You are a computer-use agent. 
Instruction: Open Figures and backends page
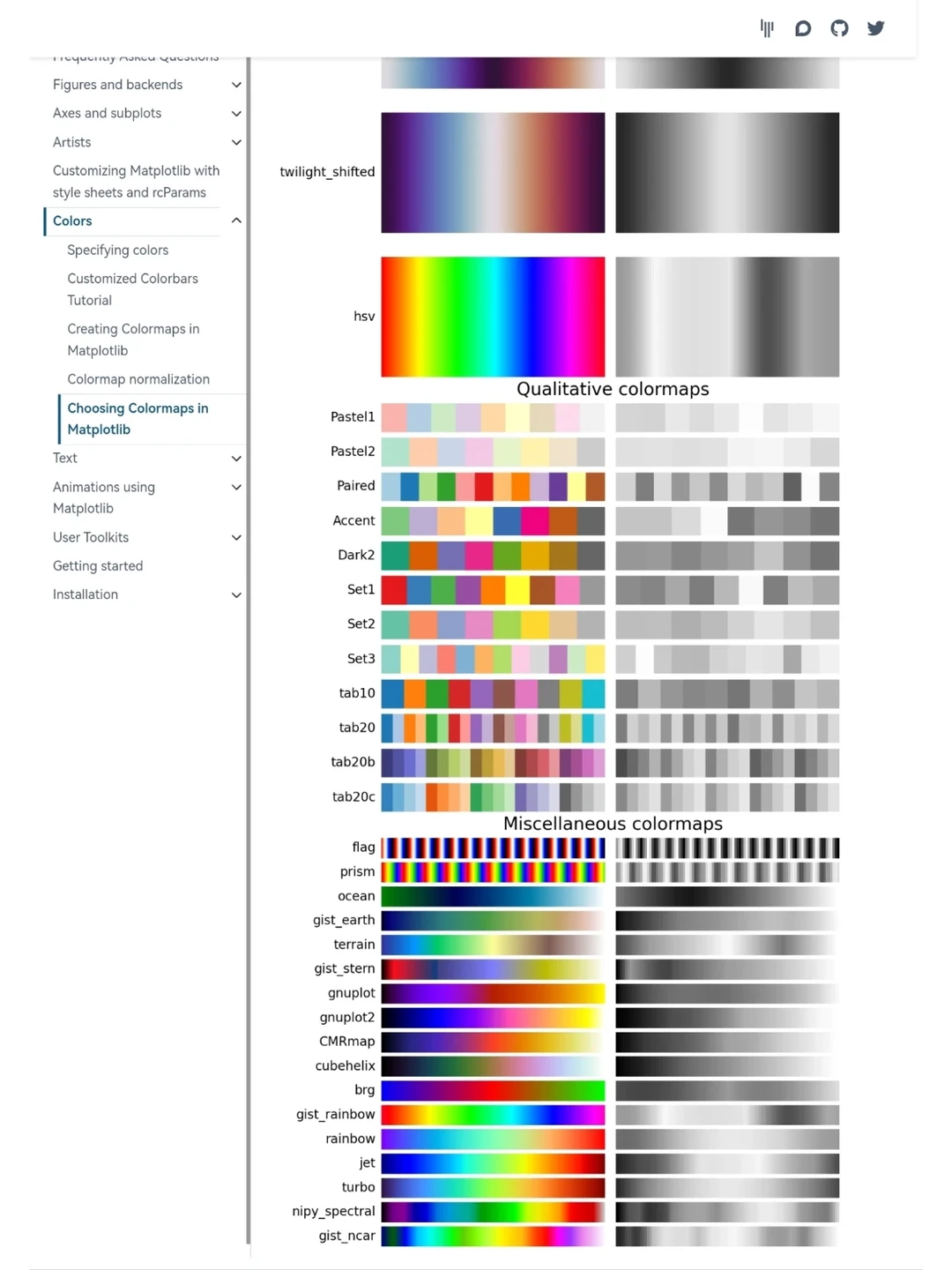click(x=118, y=85)
